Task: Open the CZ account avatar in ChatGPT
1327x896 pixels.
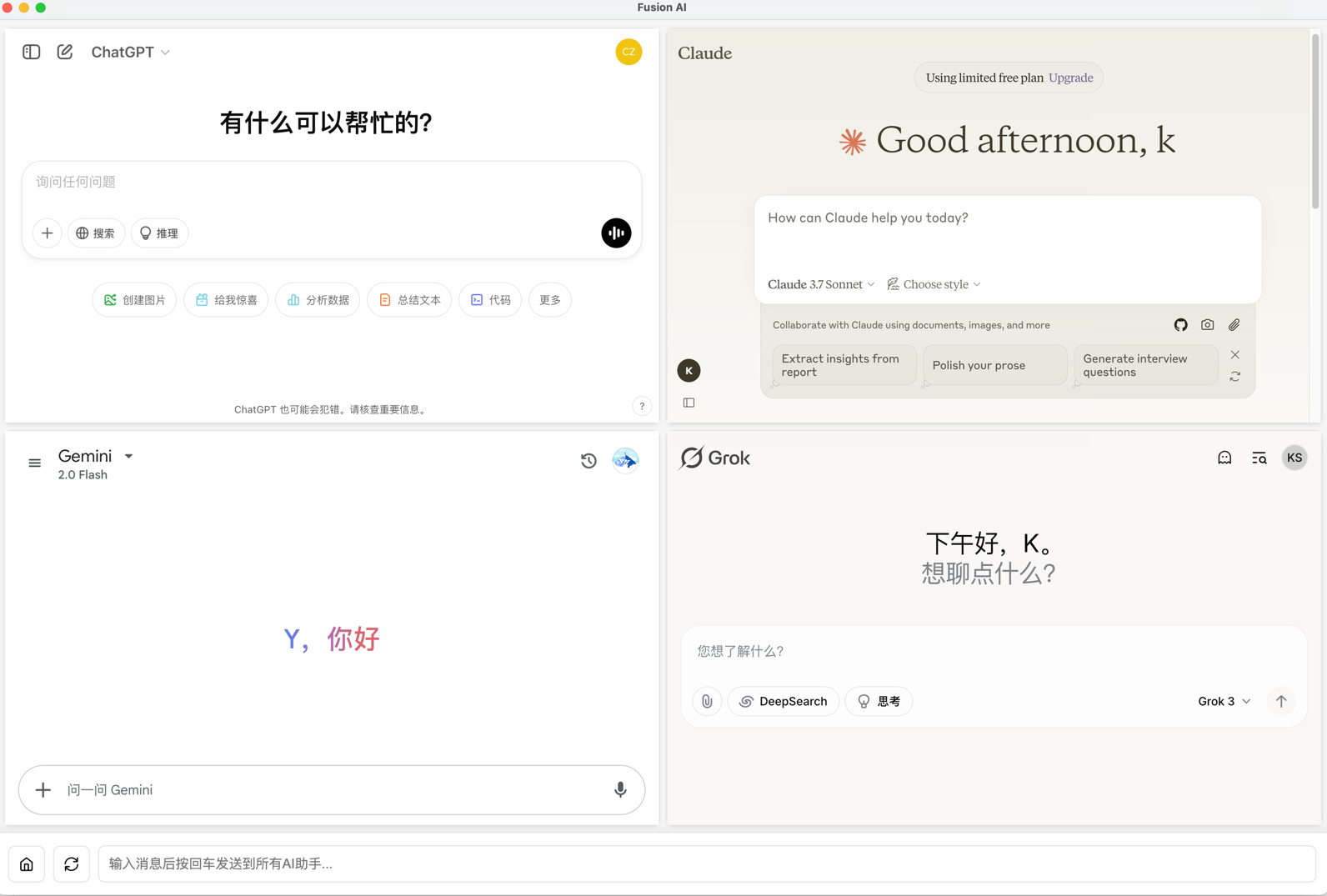Action: click(x=628, y=52)
